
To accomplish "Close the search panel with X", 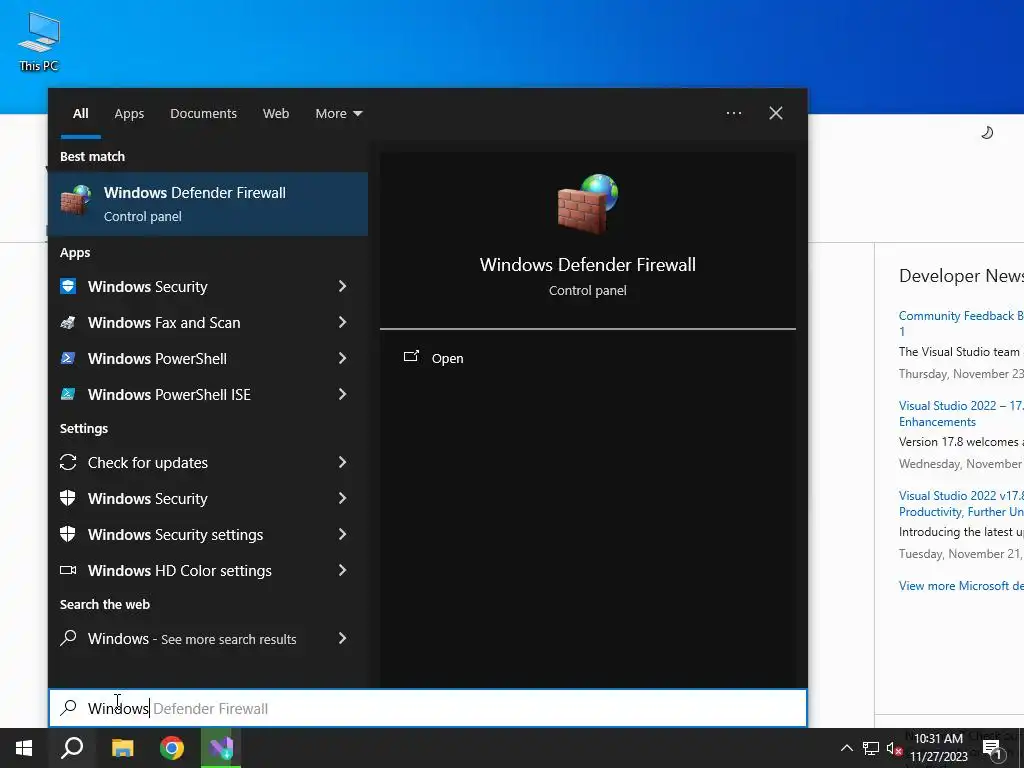I will 776,113.
